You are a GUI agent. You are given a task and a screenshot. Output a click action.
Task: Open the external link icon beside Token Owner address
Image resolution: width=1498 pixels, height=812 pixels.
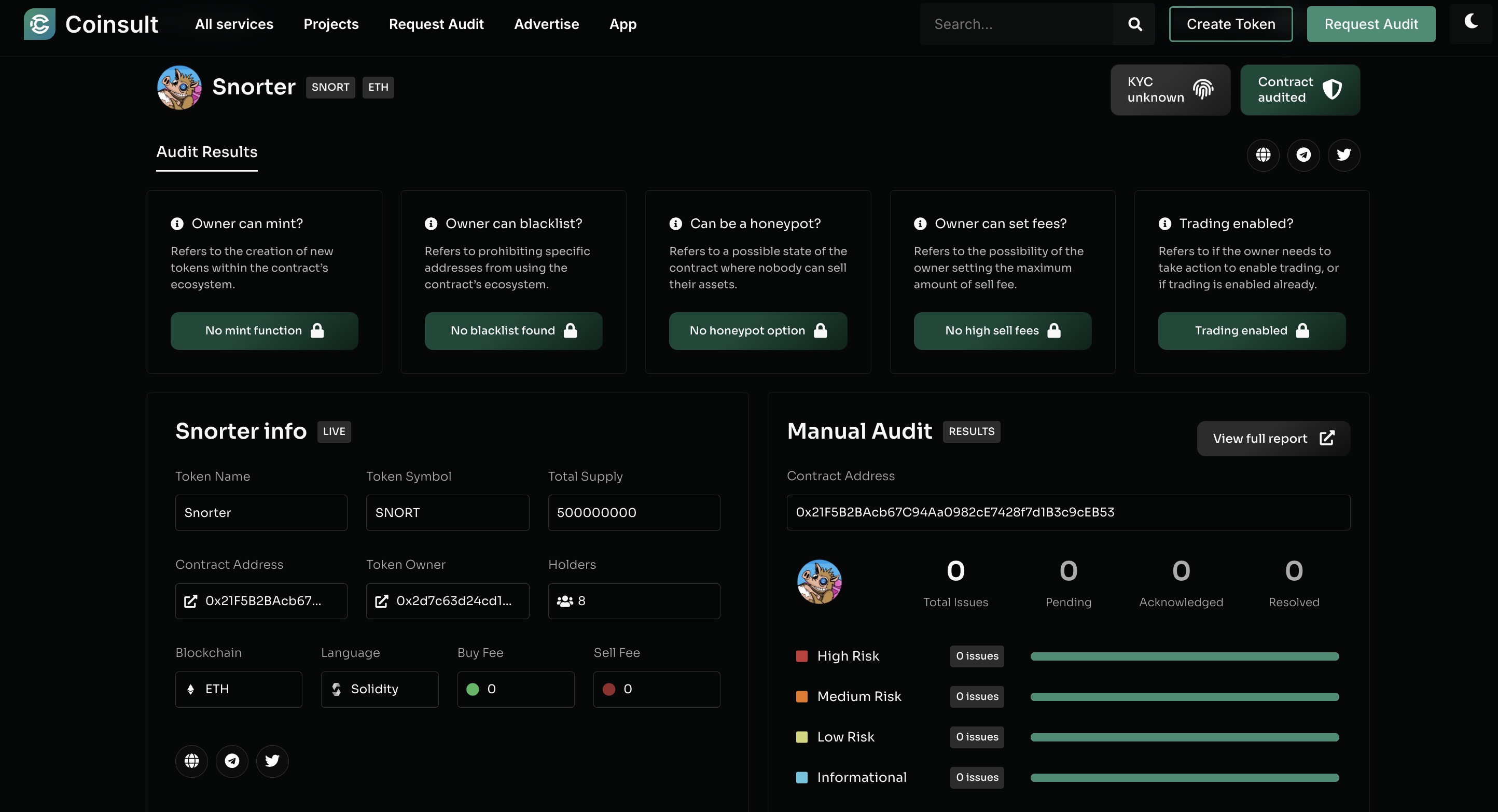click(x=382, y=601)
